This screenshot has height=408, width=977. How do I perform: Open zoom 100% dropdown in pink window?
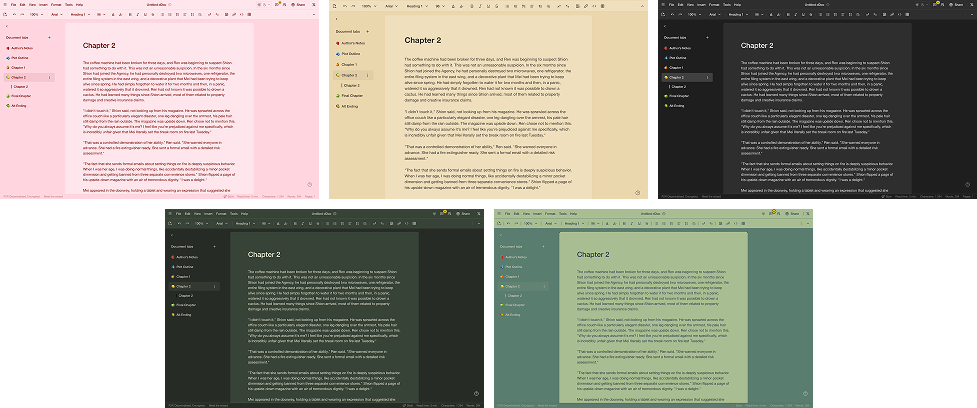click(36, 14)
